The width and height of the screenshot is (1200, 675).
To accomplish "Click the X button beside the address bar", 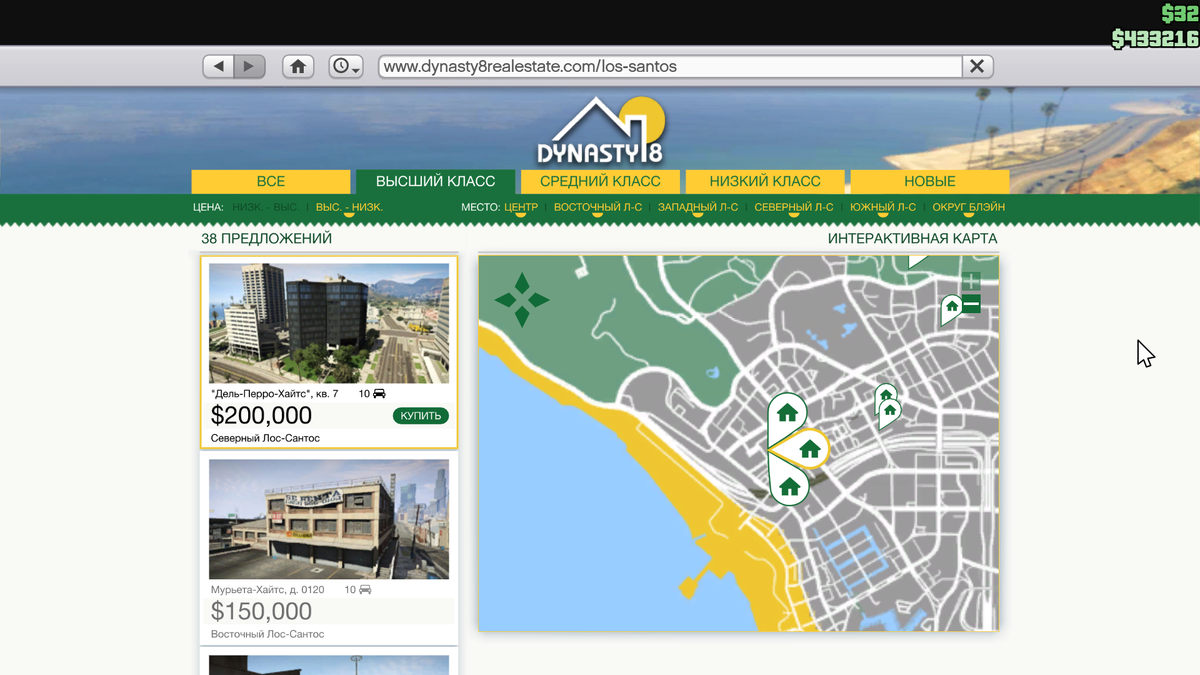I will [x=977, y=66].
